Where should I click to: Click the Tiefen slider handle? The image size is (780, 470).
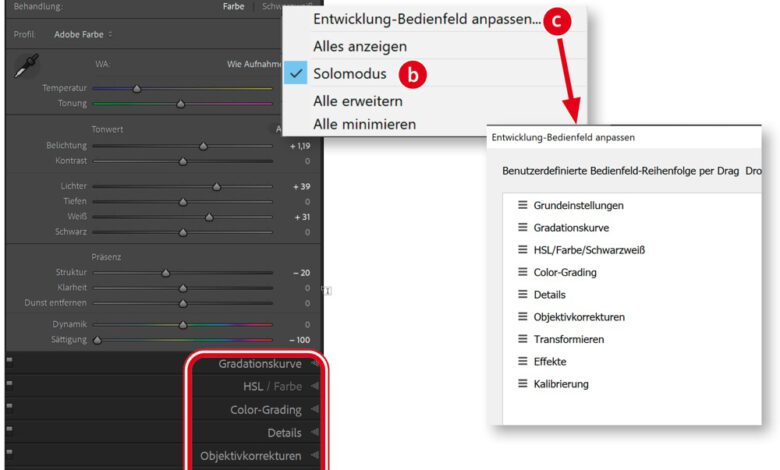pos(183,202)
